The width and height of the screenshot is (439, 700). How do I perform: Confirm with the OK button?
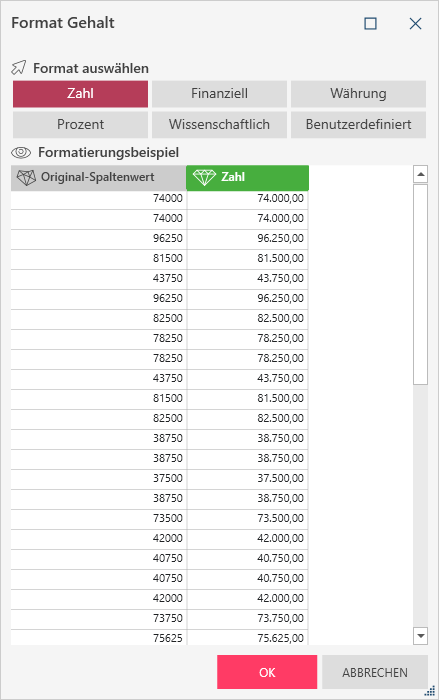pos(267,672)
